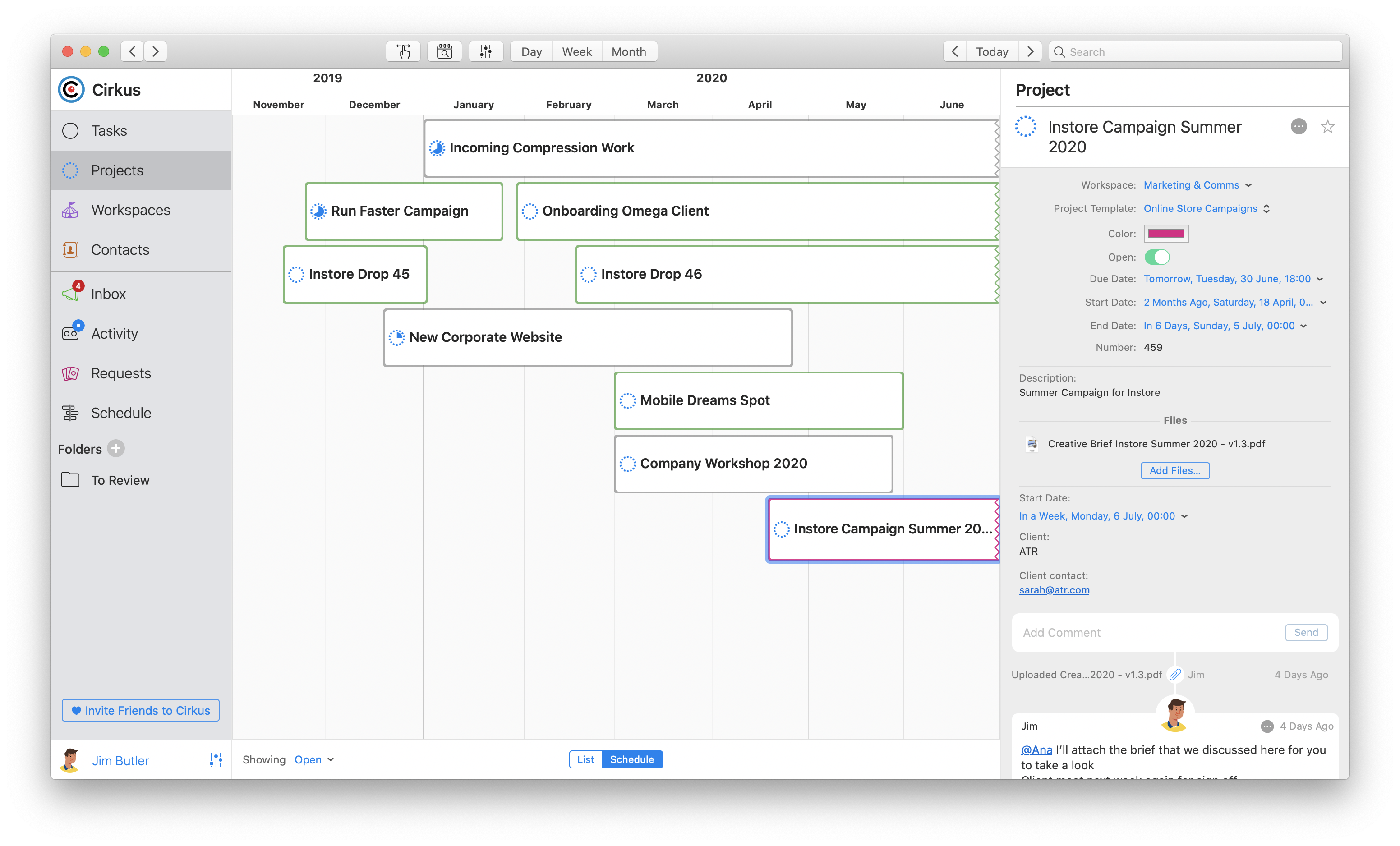Open the project more options ellipsis
Image resolution: width=1400 pixels, height=846 pixels.
[x=1299, y=126]
